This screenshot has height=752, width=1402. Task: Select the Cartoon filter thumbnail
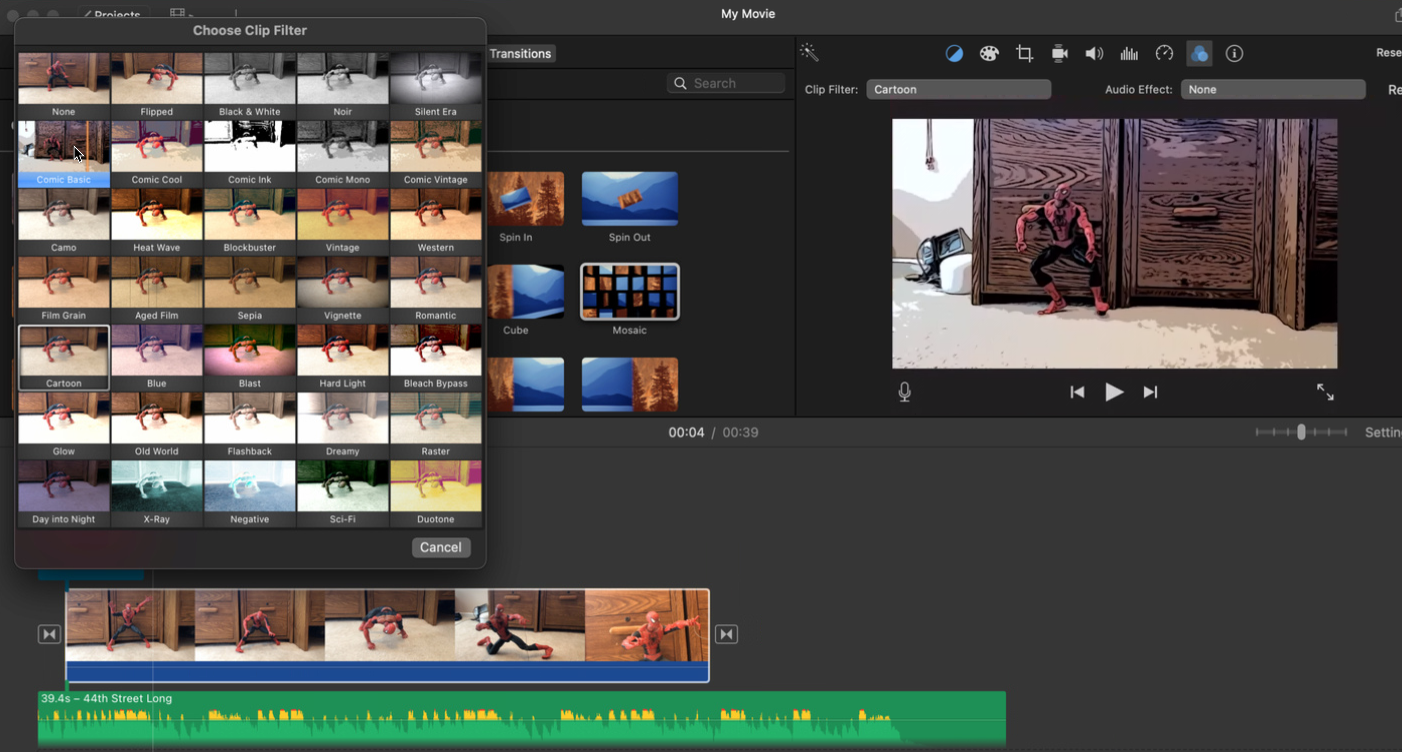64,358
